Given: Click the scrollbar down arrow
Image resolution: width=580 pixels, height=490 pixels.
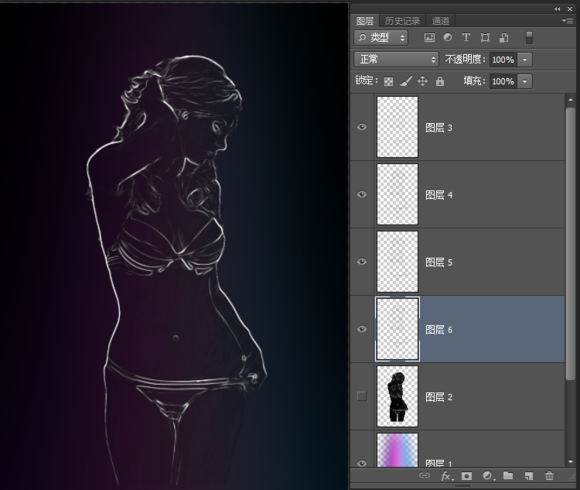Looking at the screenshot, I should [570, 462].
